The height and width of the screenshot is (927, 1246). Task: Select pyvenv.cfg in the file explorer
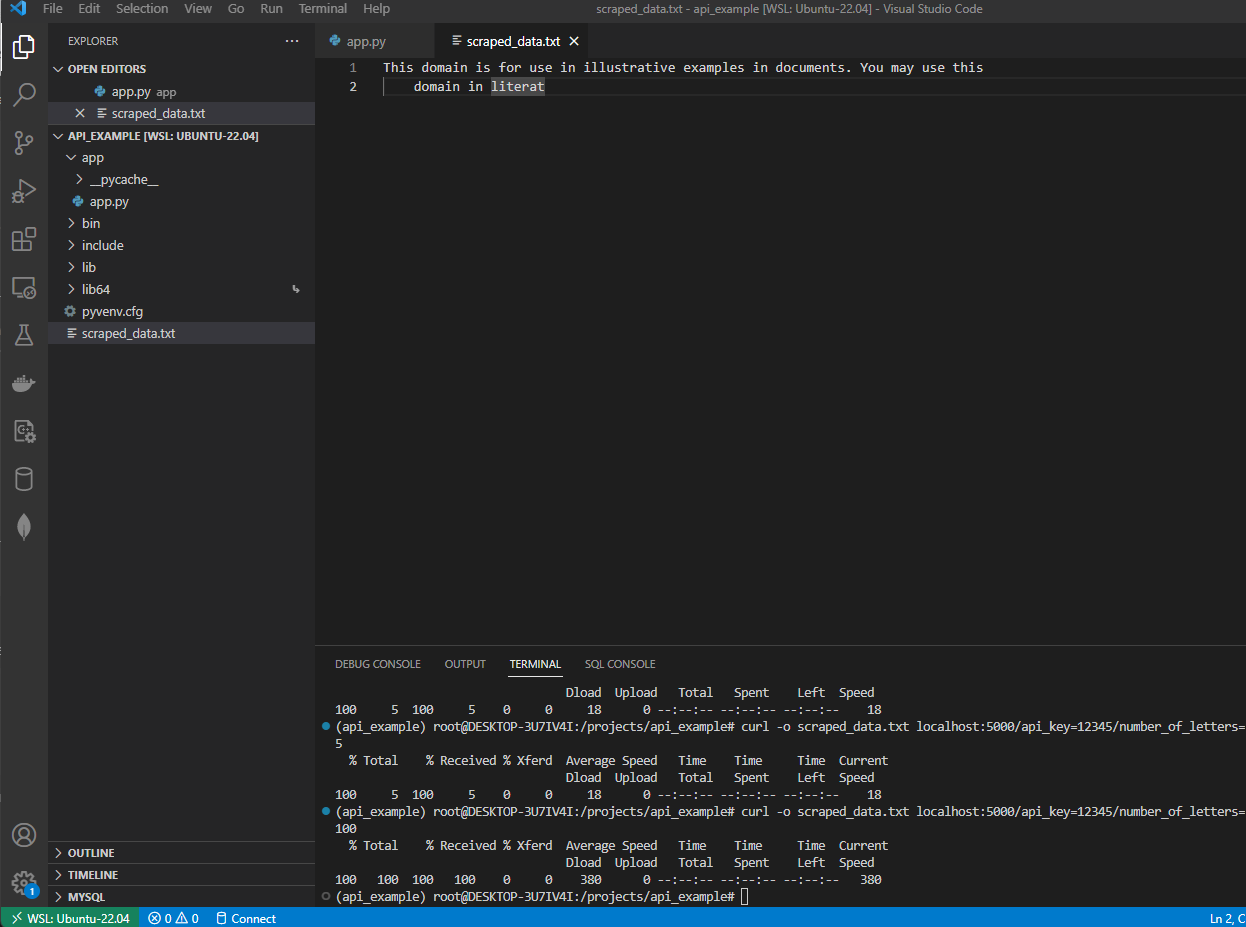[111, 311]
